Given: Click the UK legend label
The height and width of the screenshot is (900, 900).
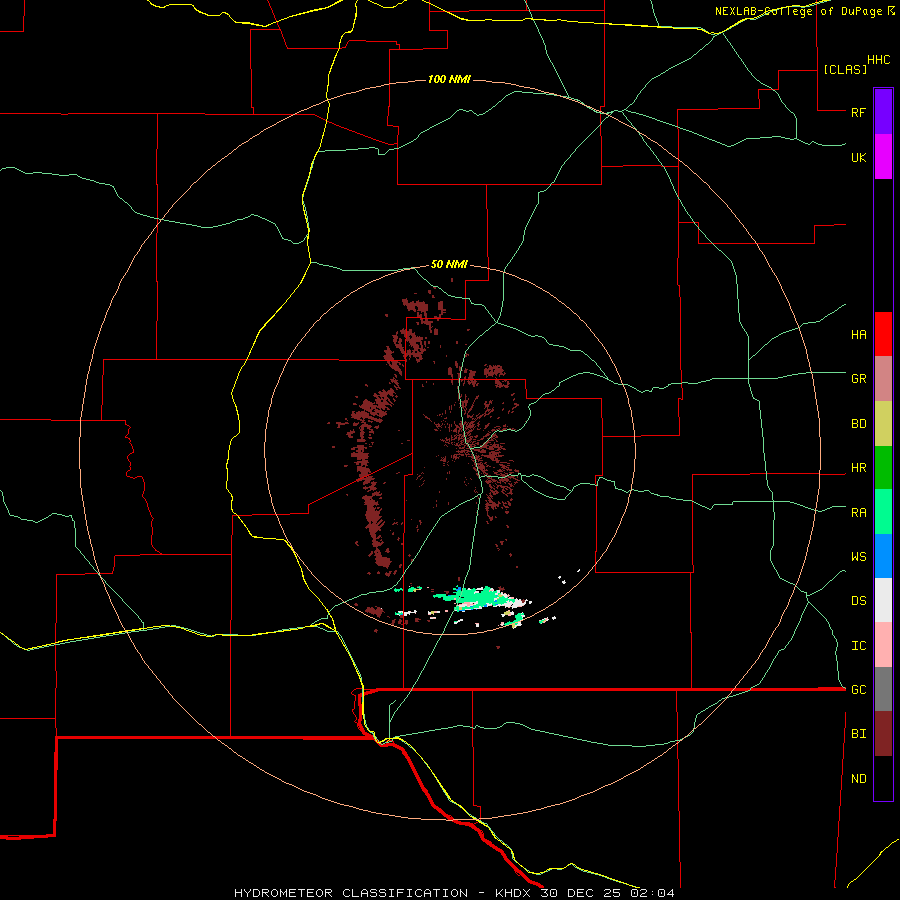Looking at the screenshot, I should click(858, 157).
